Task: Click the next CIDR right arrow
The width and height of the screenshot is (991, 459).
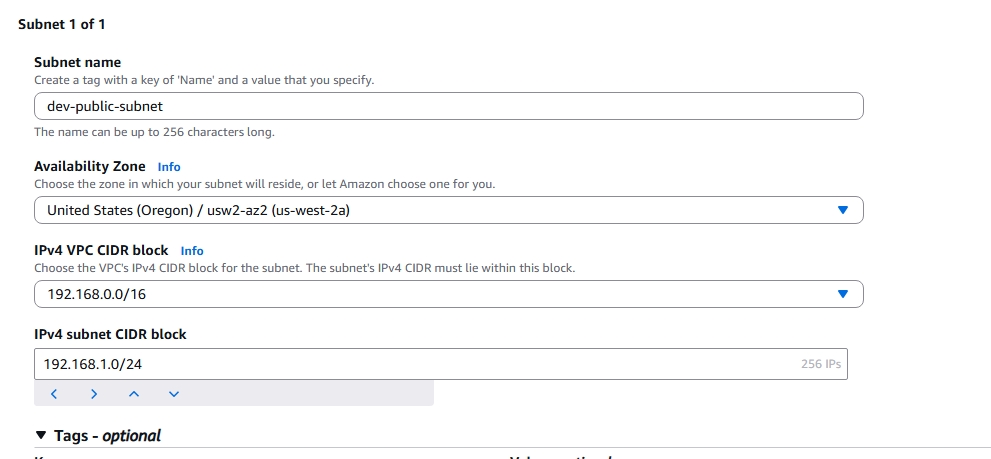Action: coord(94,394)
